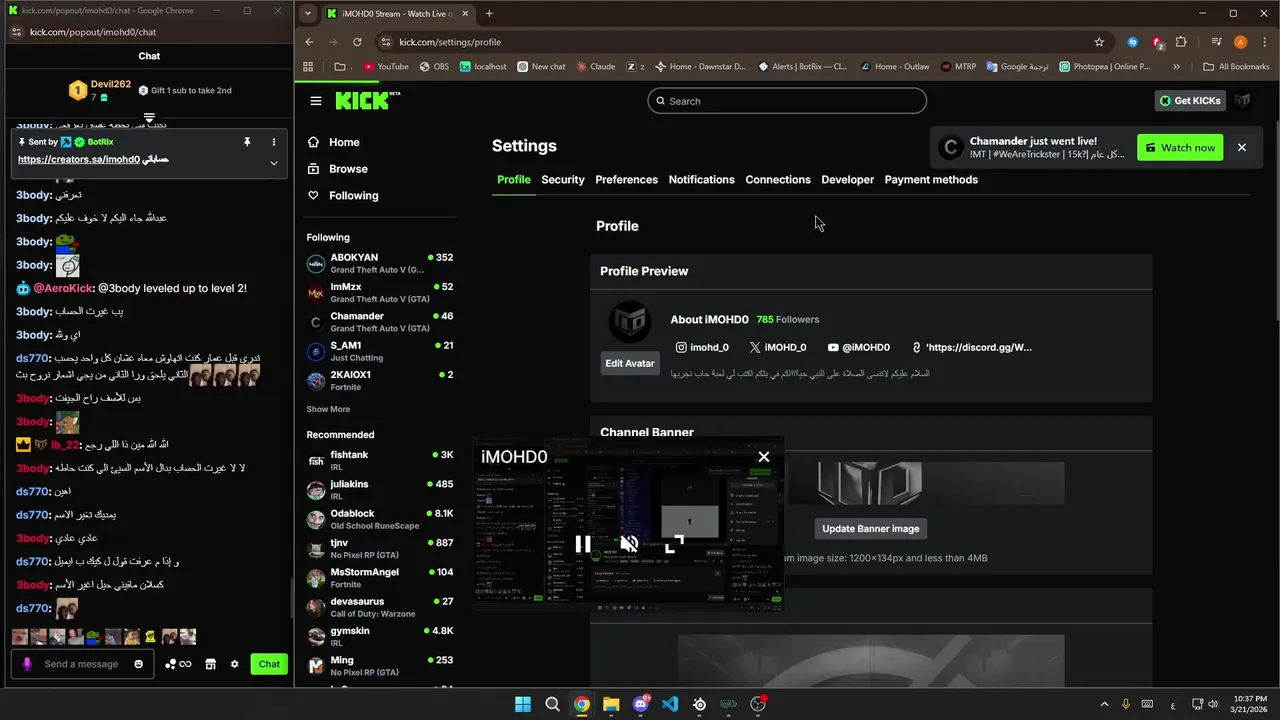Image resolution: width=1280 pixels, height=720 pixels.
Task: Pause the iMOHD0 mini player
Action: click(583, 544)
